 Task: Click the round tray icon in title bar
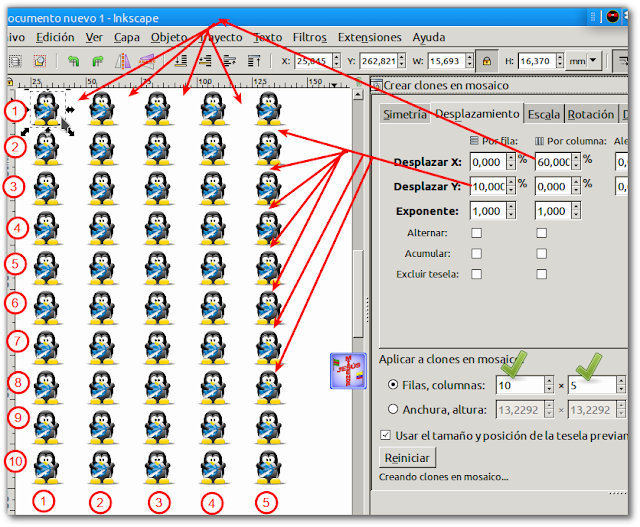pyautogui.click(x=613, y=17)
